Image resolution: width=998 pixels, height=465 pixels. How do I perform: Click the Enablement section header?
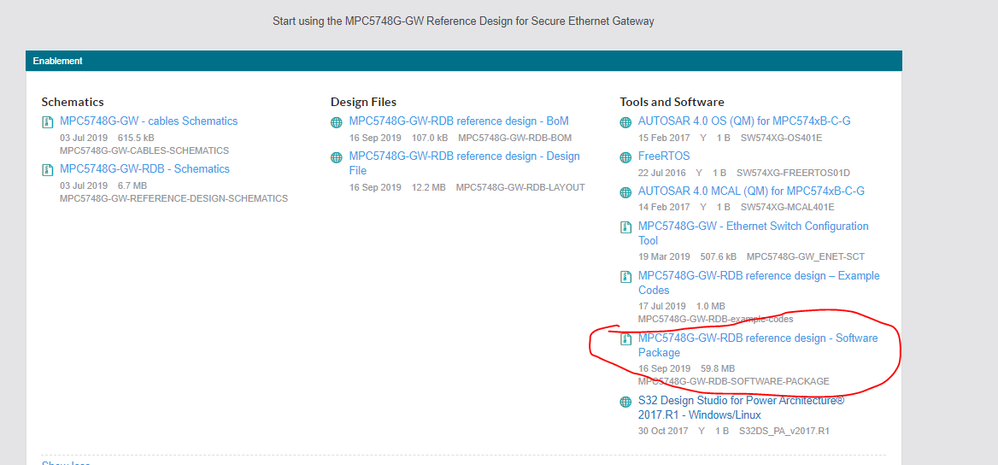click(x=463, y=61)
